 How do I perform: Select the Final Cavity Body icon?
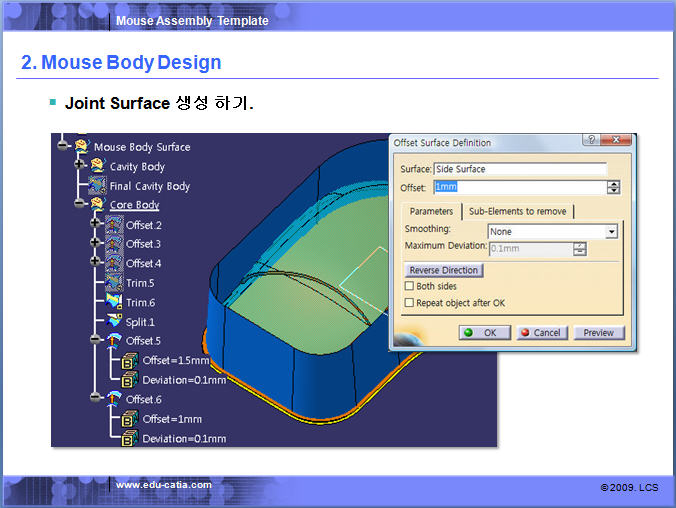97,186
